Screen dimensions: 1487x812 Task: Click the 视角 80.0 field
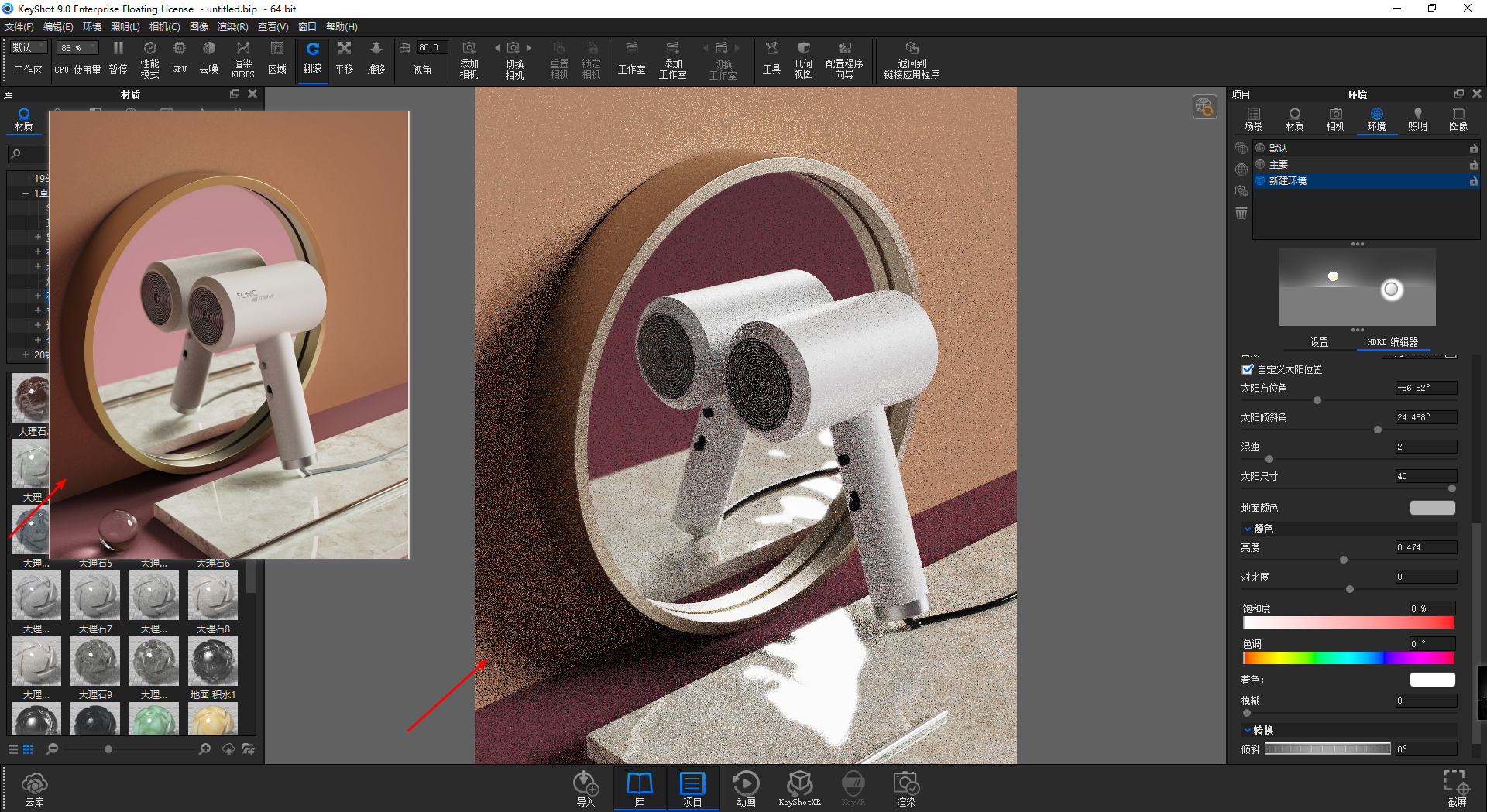tap(432, 47)
